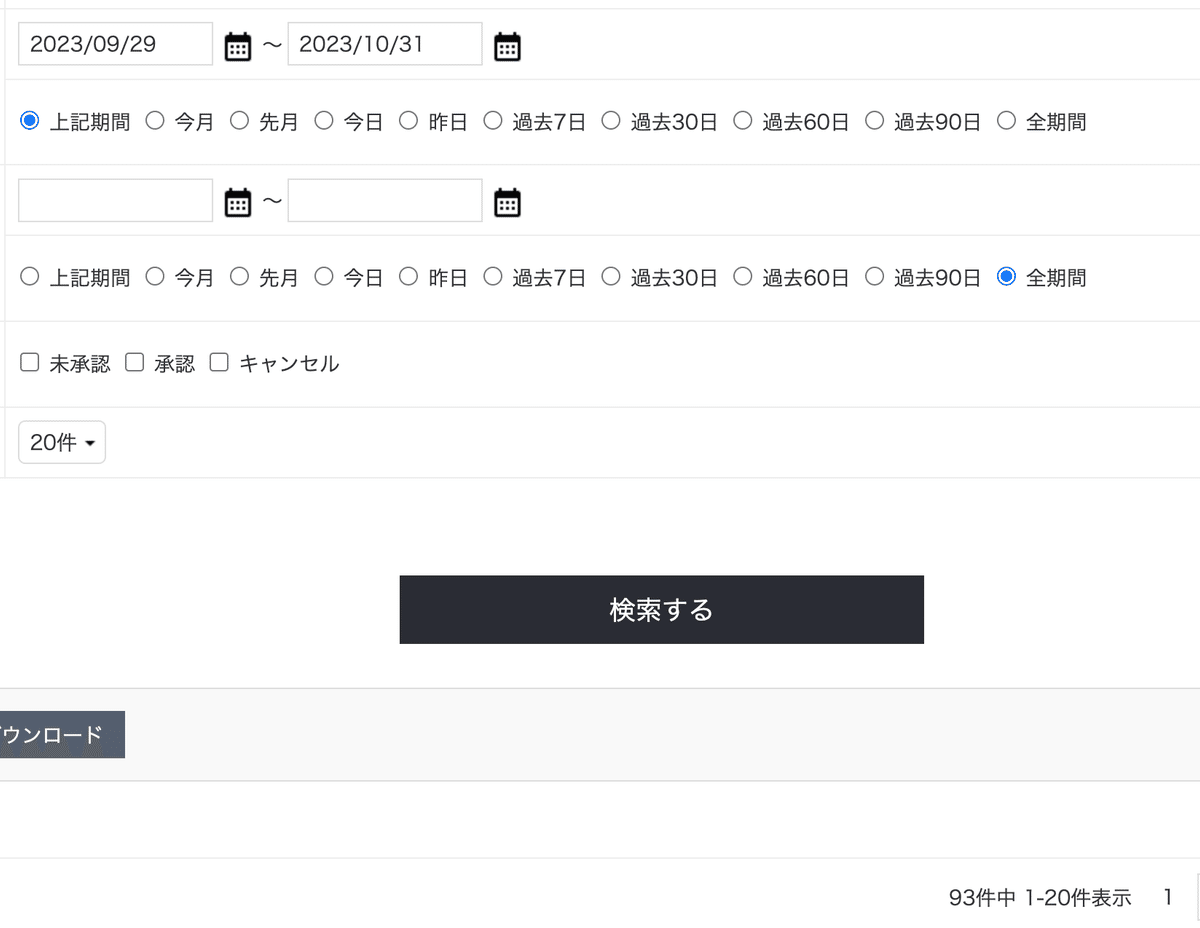Select 先月 in the second period row
The width and height of the screenshot is (1200, 928).
click(x=239, y=277)
